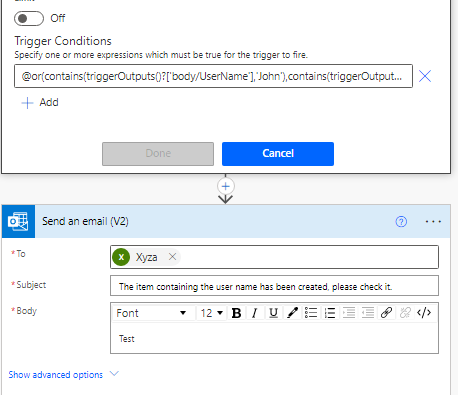This screenshot has width=458, height=395.
Task: Click the Subject input field
Action: [274, 286]
